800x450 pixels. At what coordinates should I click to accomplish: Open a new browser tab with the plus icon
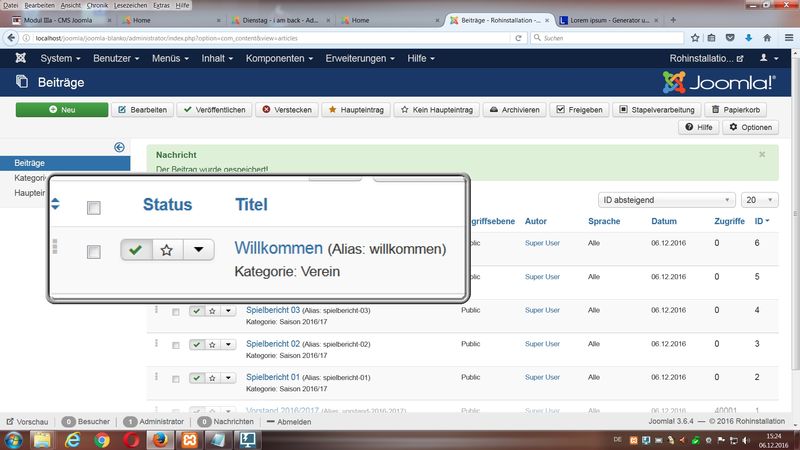673,20
